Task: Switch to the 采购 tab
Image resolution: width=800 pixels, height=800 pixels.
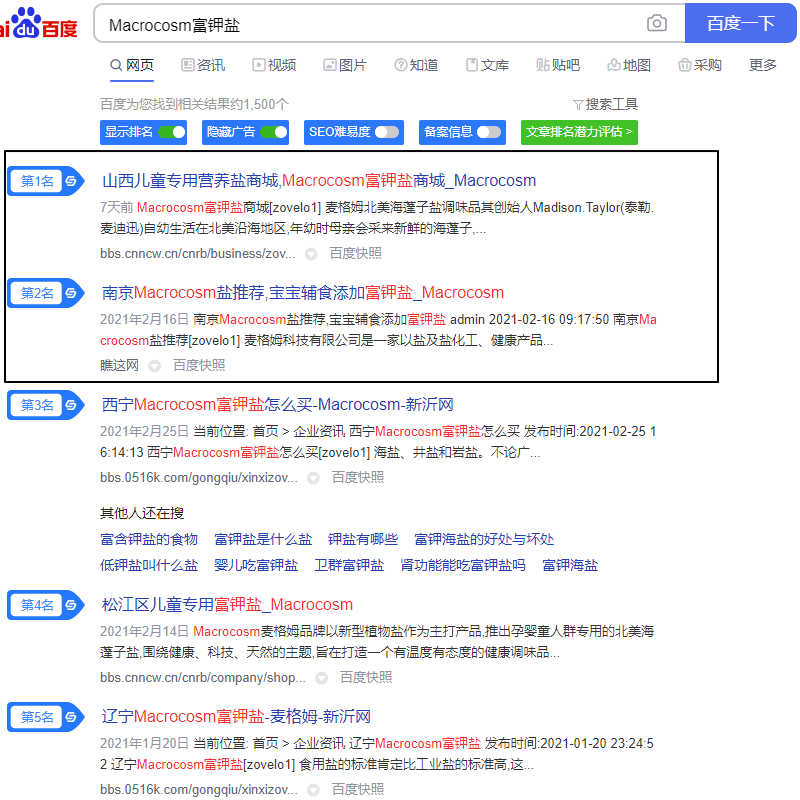Action: coord(700,65)
